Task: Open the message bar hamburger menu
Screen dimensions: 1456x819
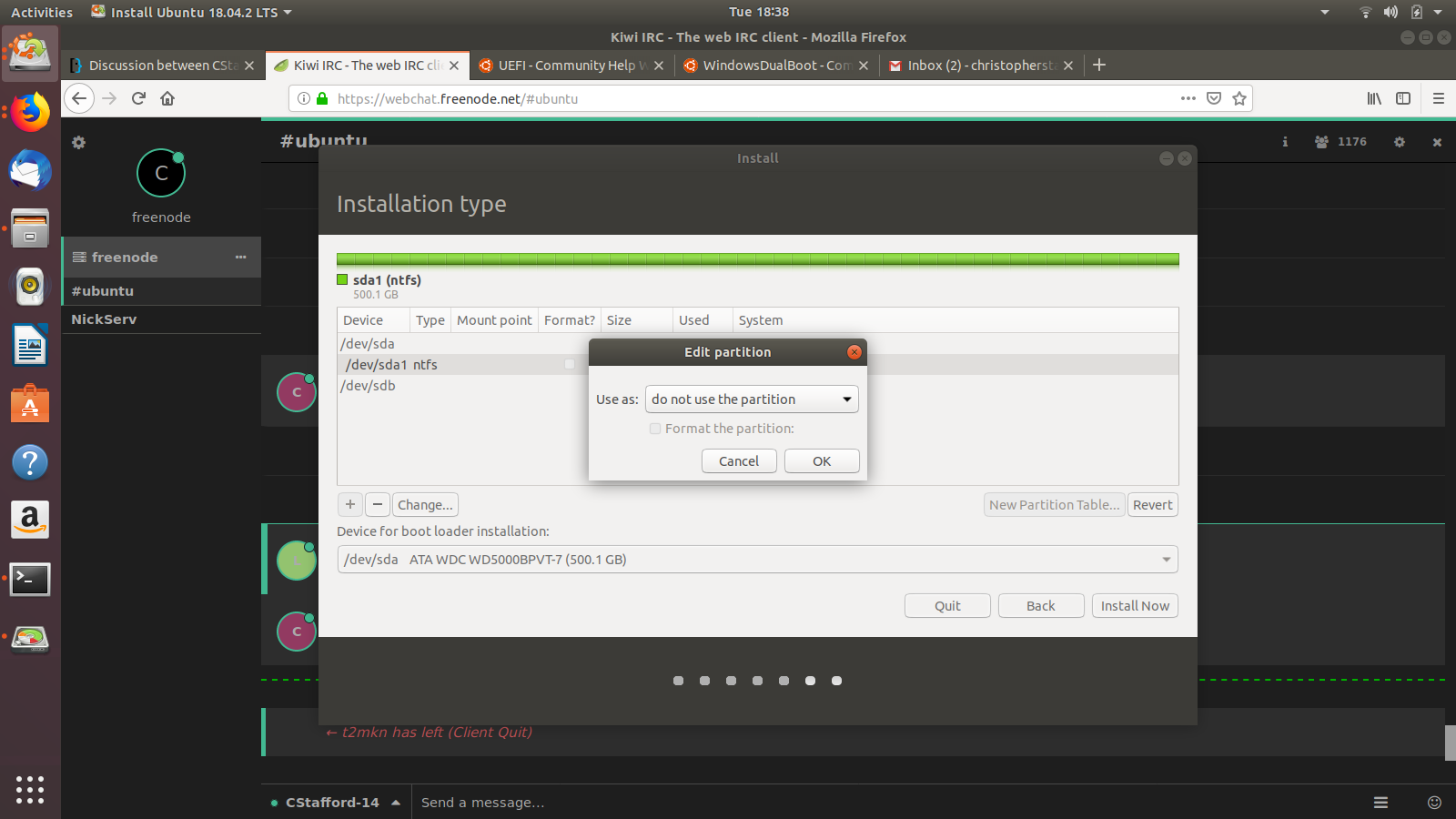Action: (x=1380, y=803)
